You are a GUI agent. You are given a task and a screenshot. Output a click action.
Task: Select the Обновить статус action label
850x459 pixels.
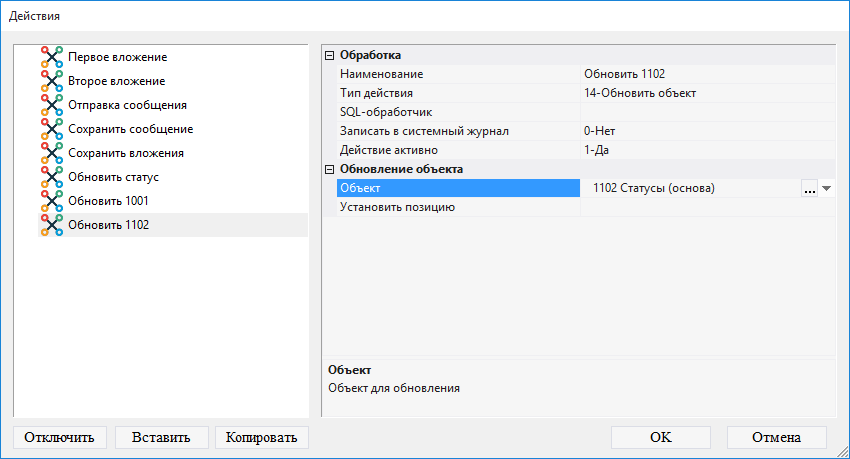(113, 177)
